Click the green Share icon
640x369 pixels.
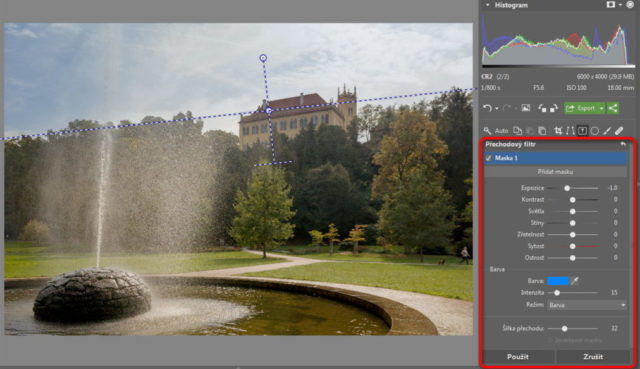613,108
